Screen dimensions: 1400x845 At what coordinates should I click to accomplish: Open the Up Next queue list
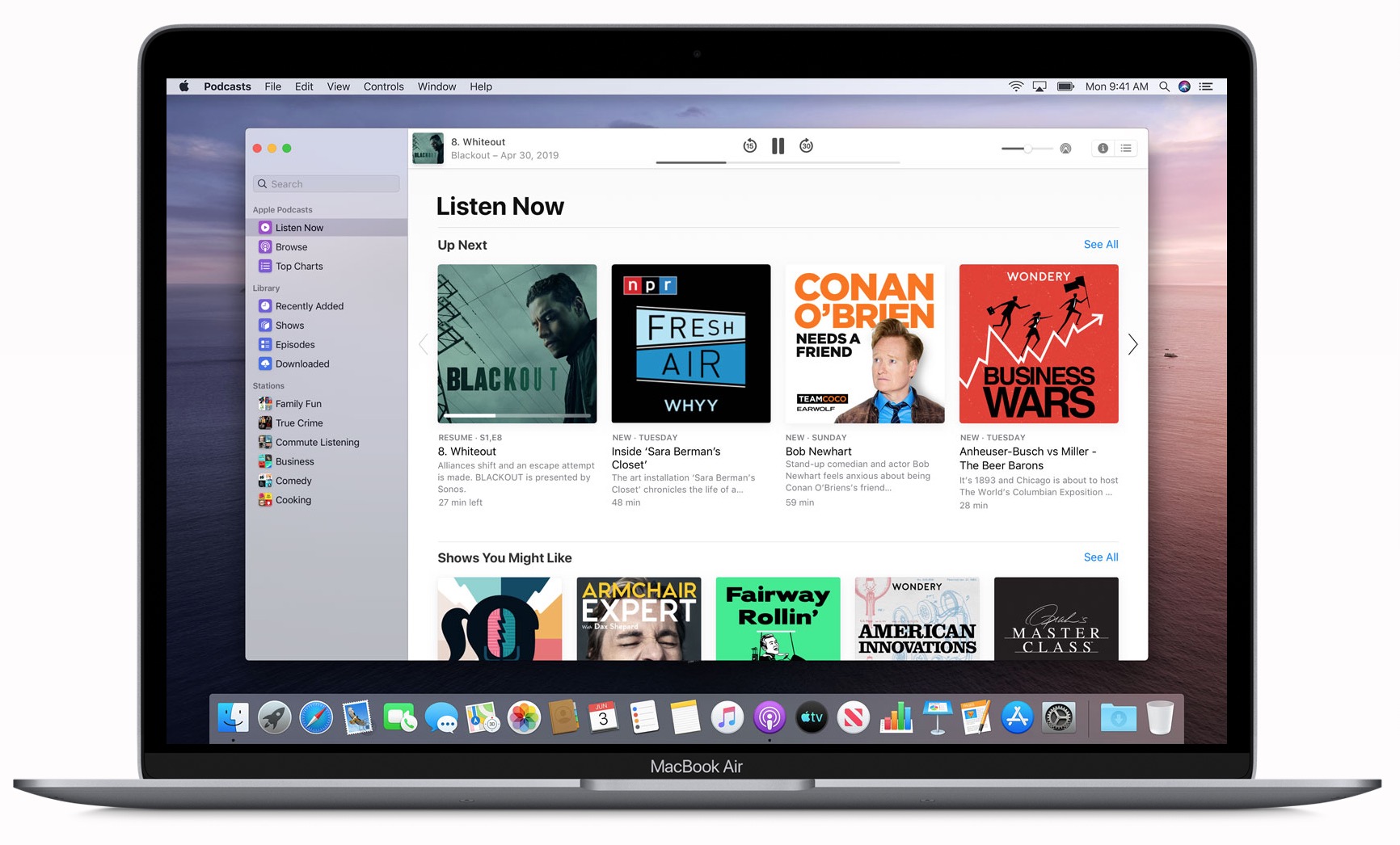(x=1126, y=148)
